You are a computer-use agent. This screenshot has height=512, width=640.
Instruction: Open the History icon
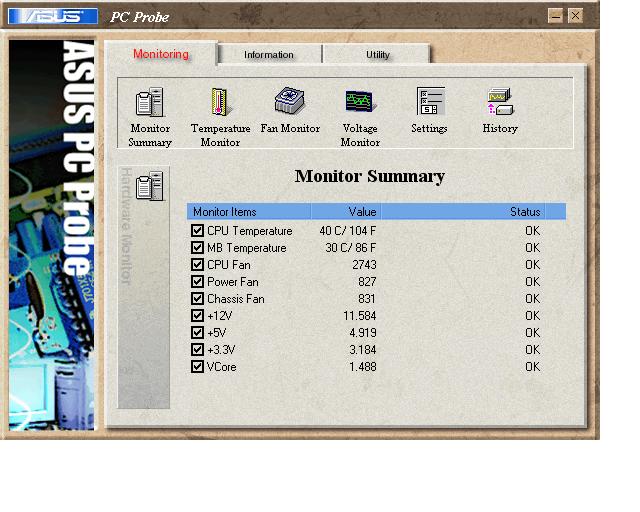coord(500,102)
